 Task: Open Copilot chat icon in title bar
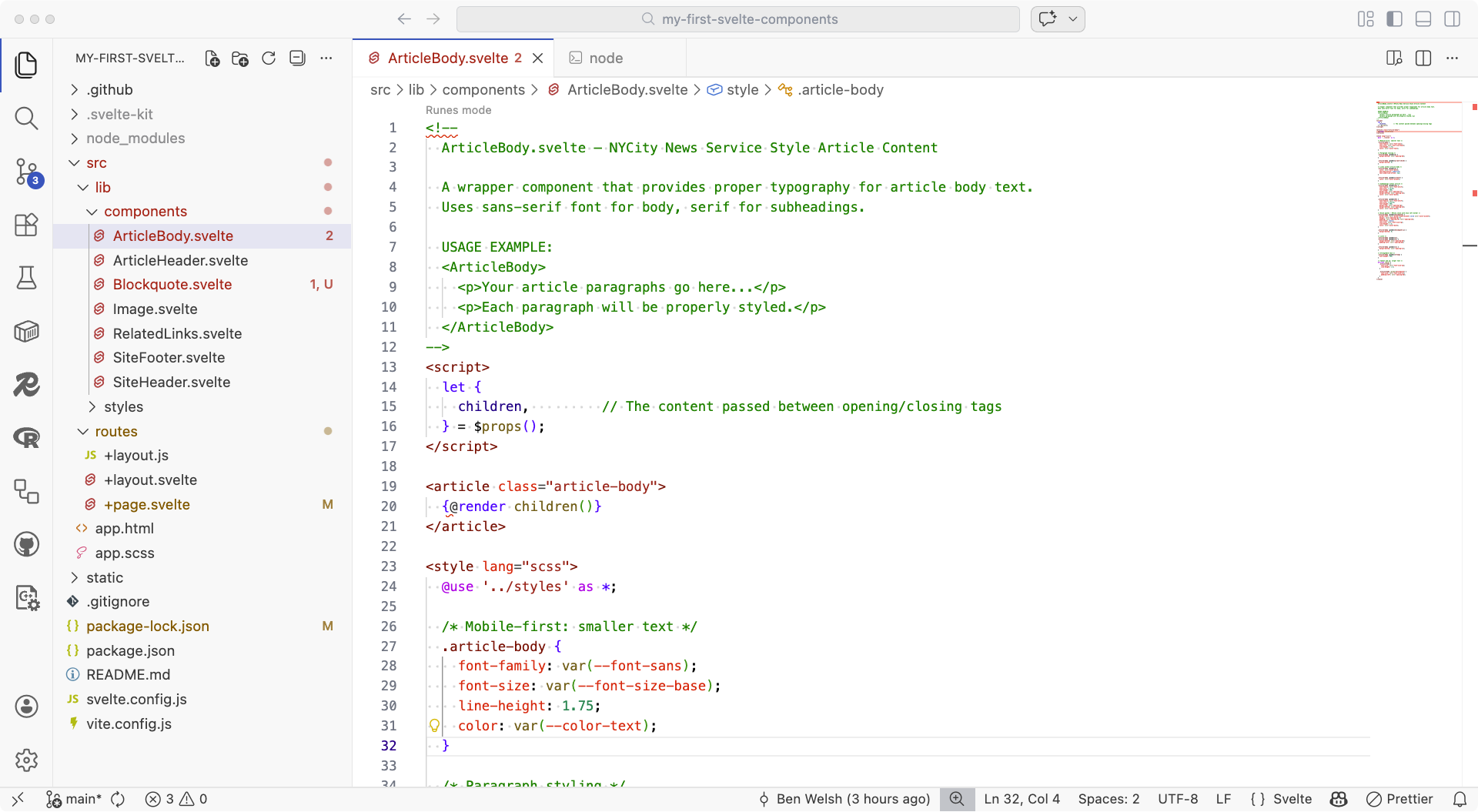tap(1048, 19)
